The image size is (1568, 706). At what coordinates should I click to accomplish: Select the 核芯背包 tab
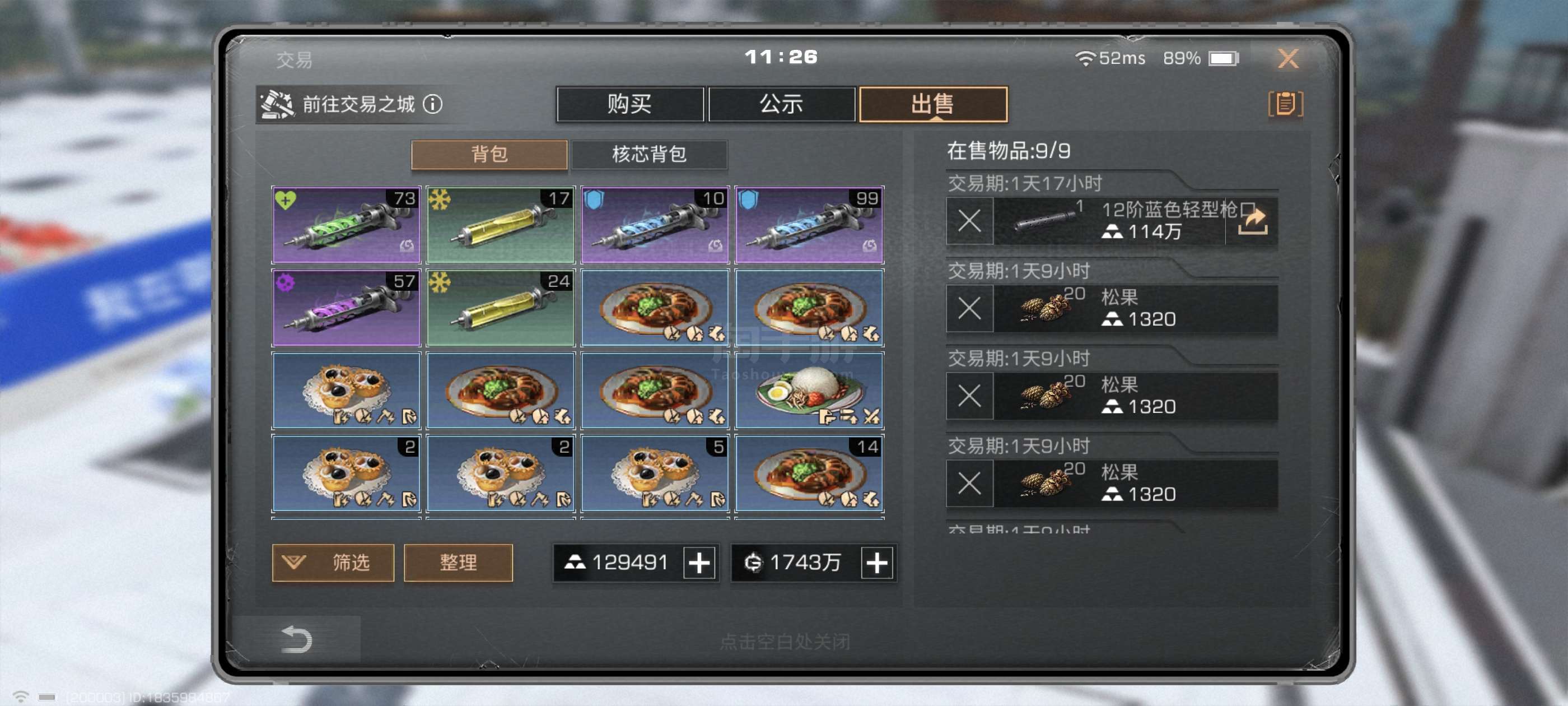pos(649,154)
